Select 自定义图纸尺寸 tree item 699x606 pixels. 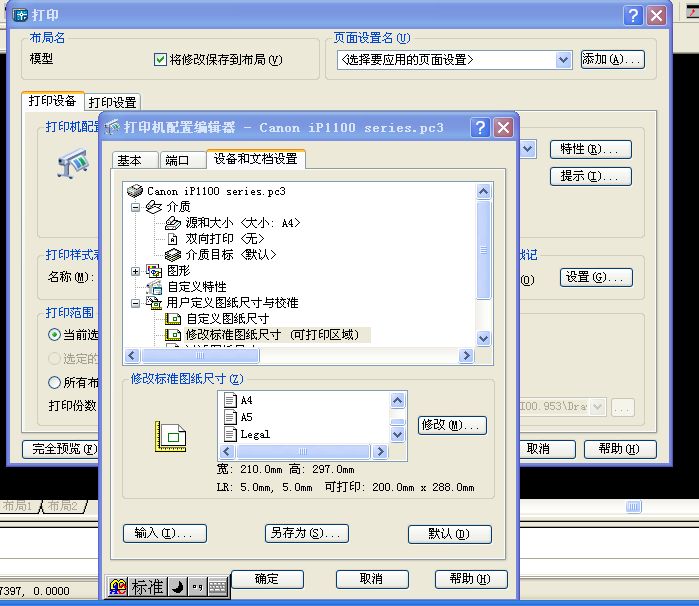click(227, 319)
